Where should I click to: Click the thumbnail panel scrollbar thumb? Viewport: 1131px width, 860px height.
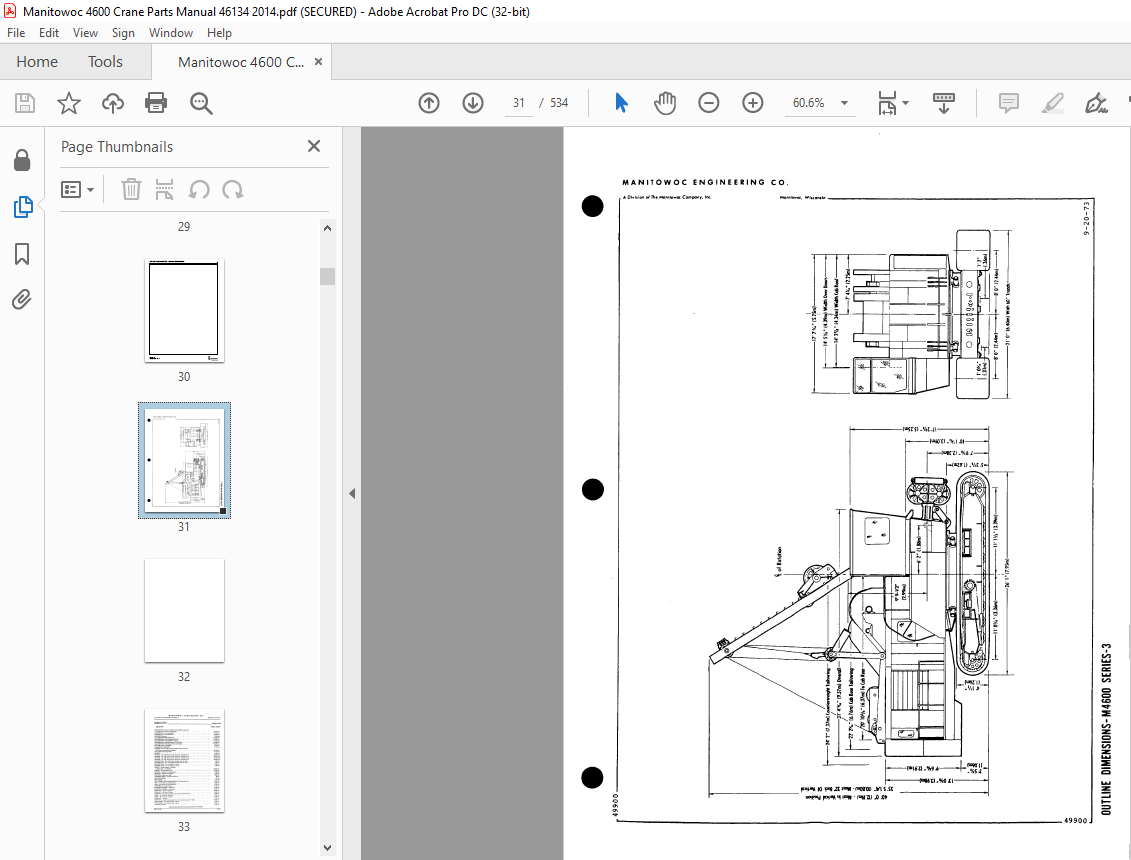[x=327, y=276]
